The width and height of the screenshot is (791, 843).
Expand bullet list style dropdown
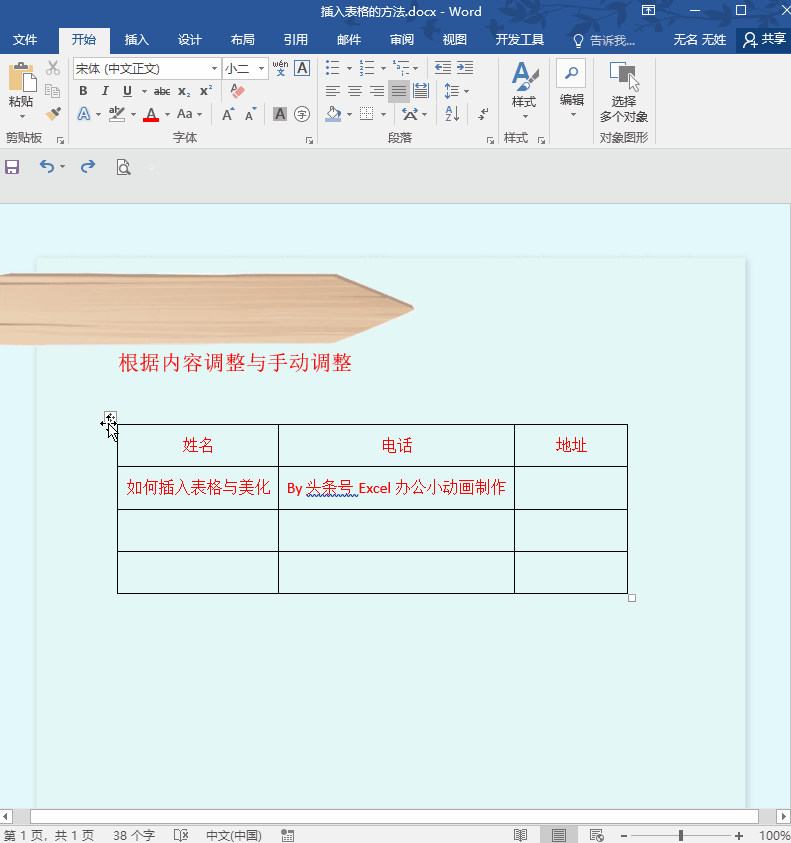[349, 68]
